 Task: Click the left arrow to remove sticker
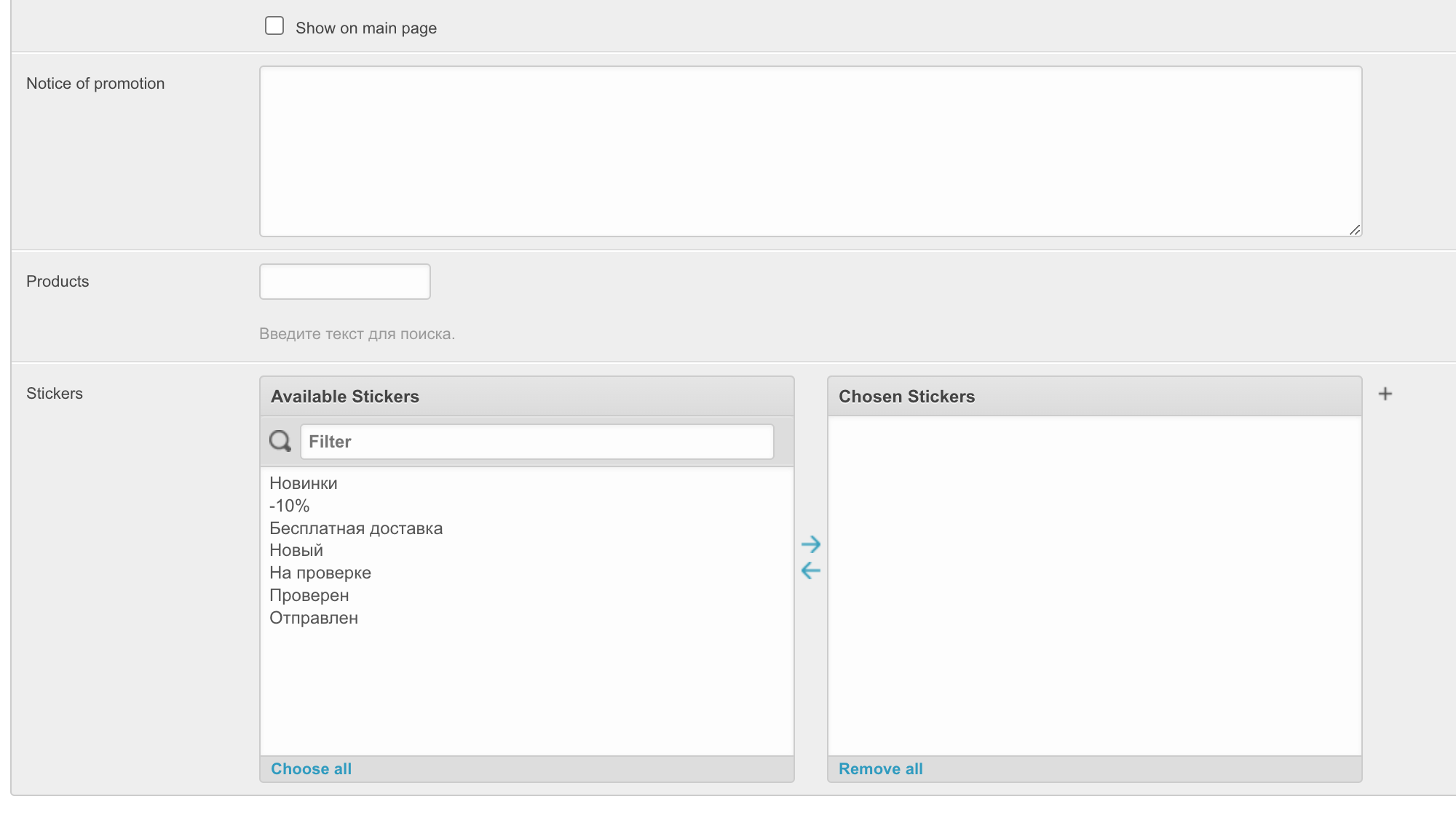(810, 570)
